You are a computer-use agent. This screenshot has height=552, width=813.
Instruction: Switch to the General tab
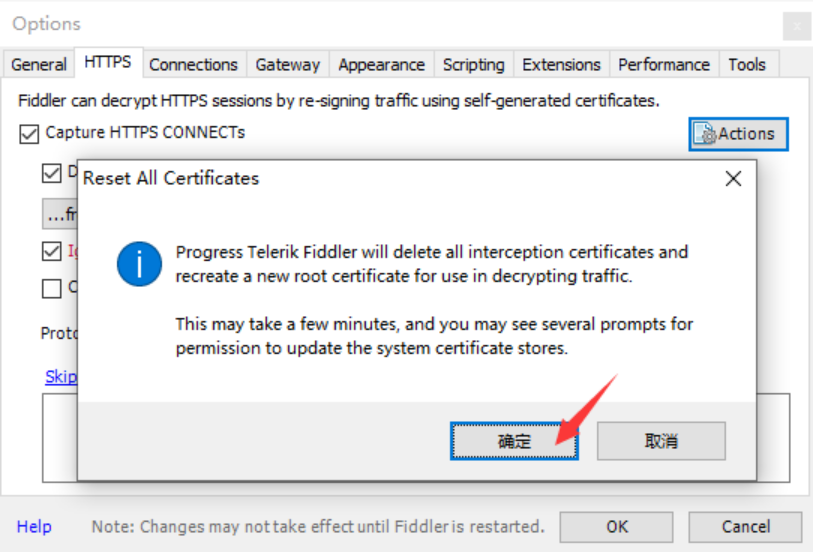click(x=39, y=64)
